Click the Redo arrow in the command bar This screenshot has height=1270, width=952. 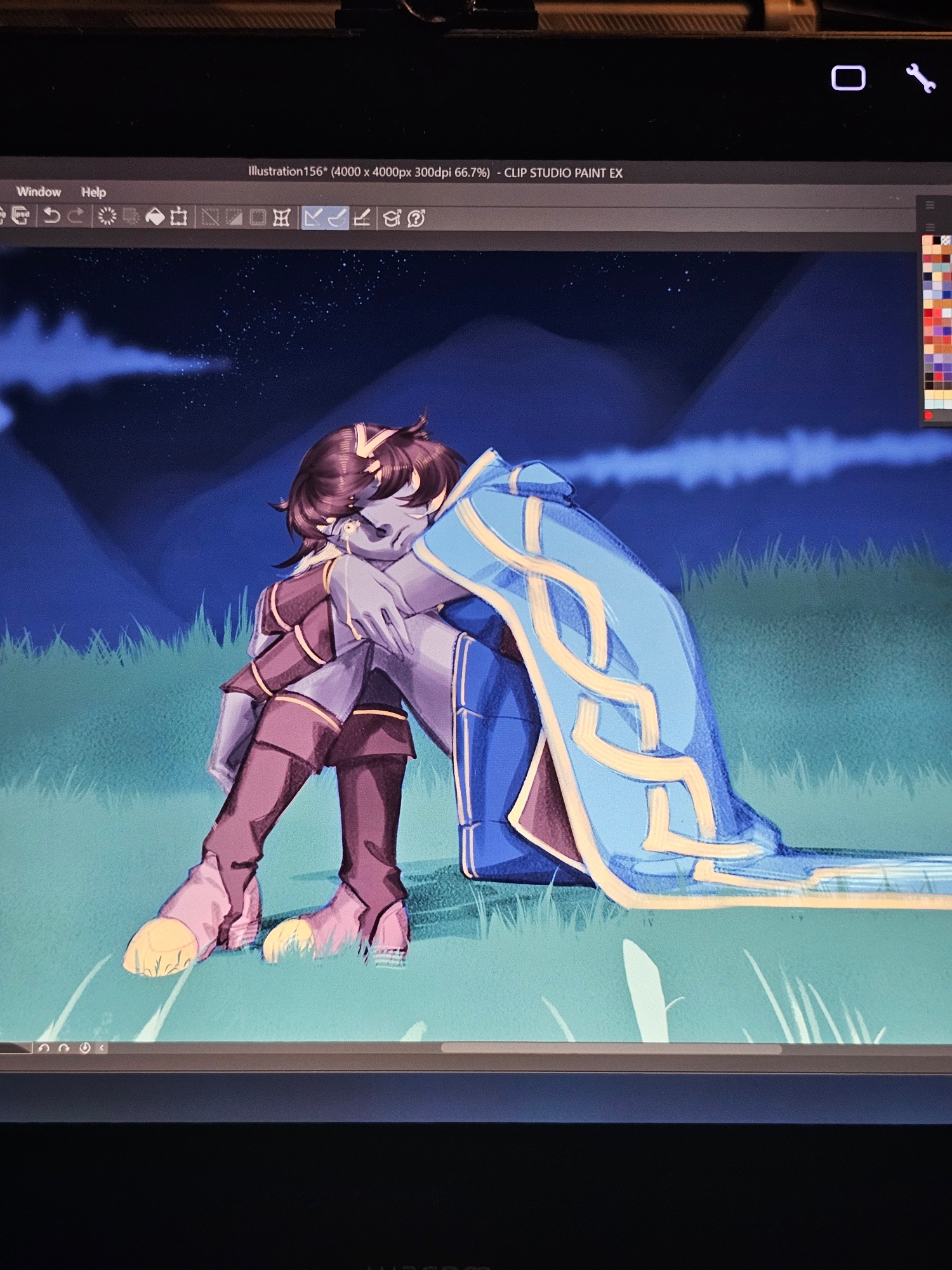[76, 217]
